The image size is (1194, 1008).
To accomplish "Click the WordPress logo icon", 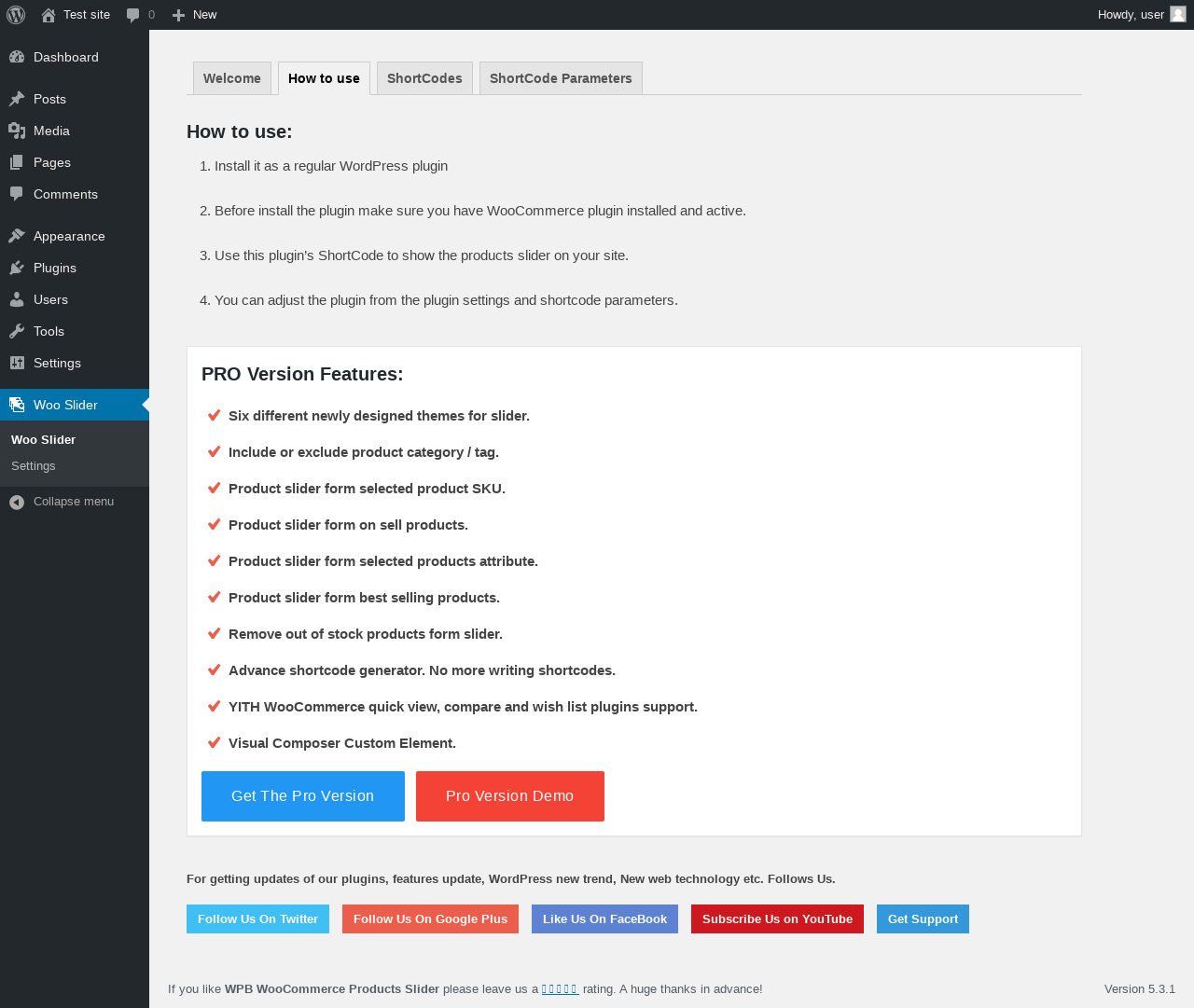I will (x=16, y=15).
